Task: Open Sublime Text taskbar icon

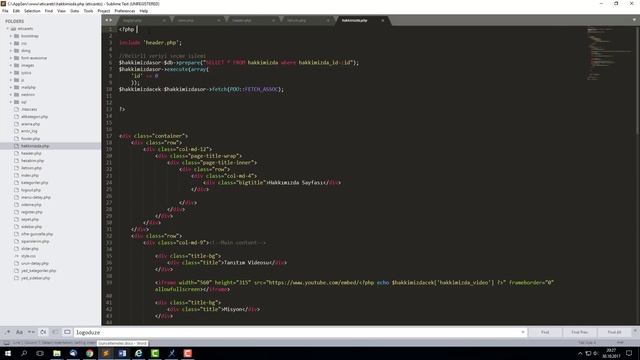Action: click(x=106, y=353)
